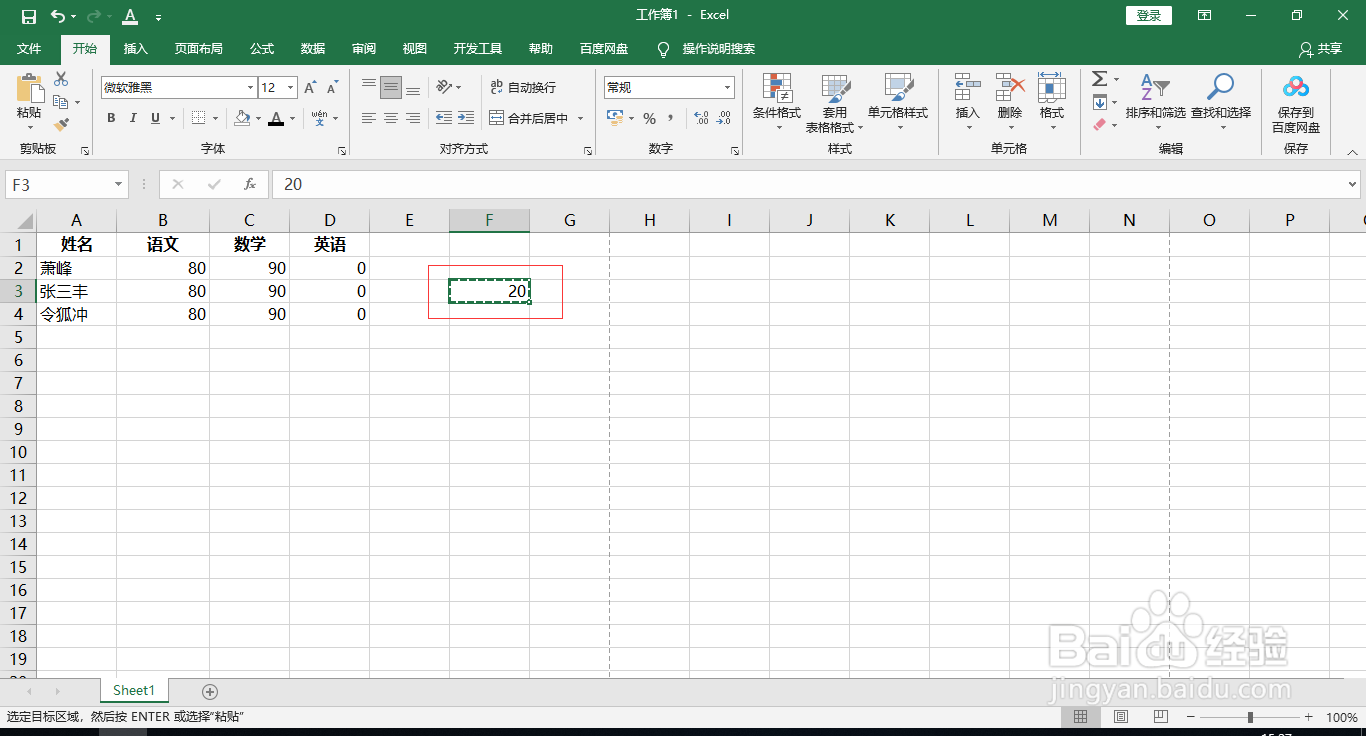Open the 插入 Insert tab
Image resolution: width=1366 pixels, height=736 pixels.
pyautogui.click(x=135, y=49)
